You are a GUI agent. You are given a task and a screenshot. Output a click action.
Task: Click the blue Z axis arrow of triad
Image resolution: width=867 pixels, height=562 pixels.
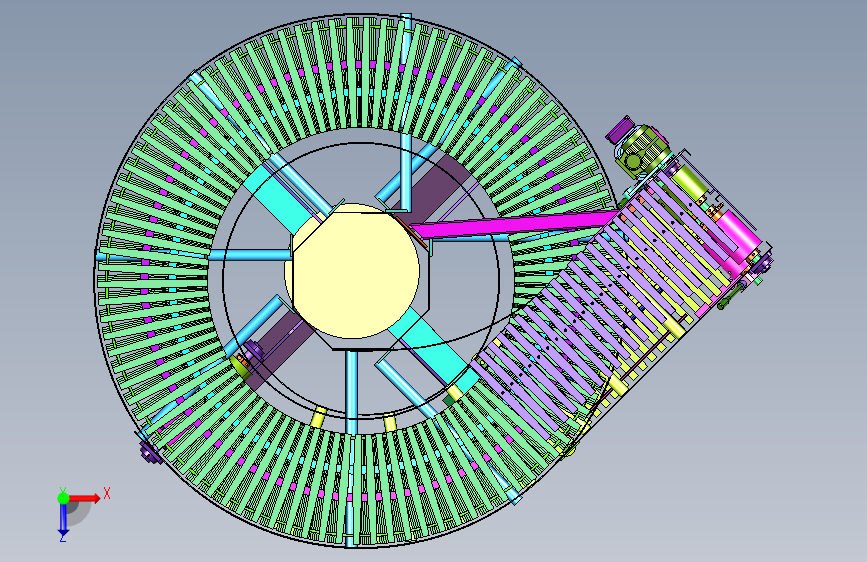tap(63, 521)
